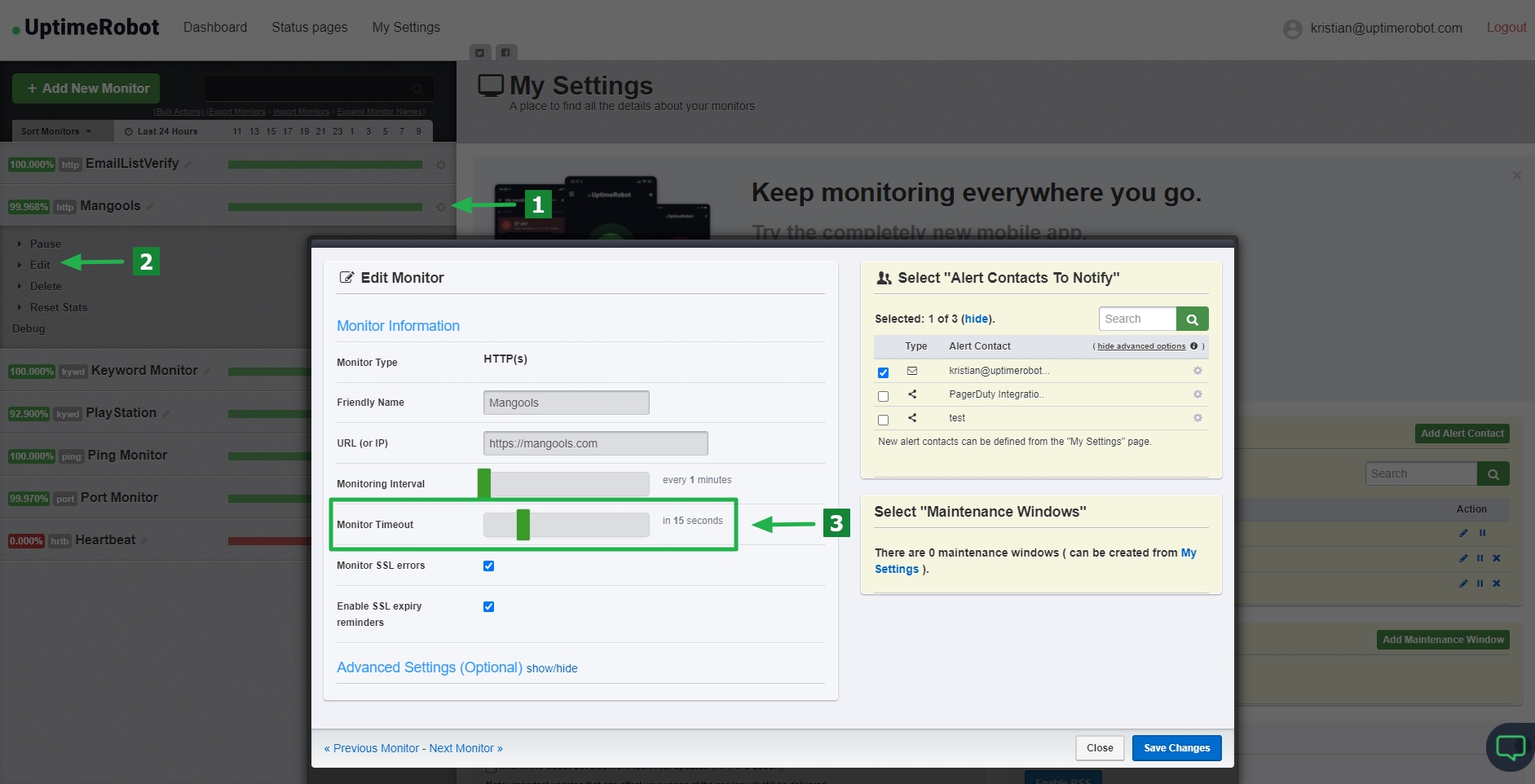Open the gear menu for EmailListVerify monitor
The height and width of the screenshot is (784, 1535).
[441, 165]
